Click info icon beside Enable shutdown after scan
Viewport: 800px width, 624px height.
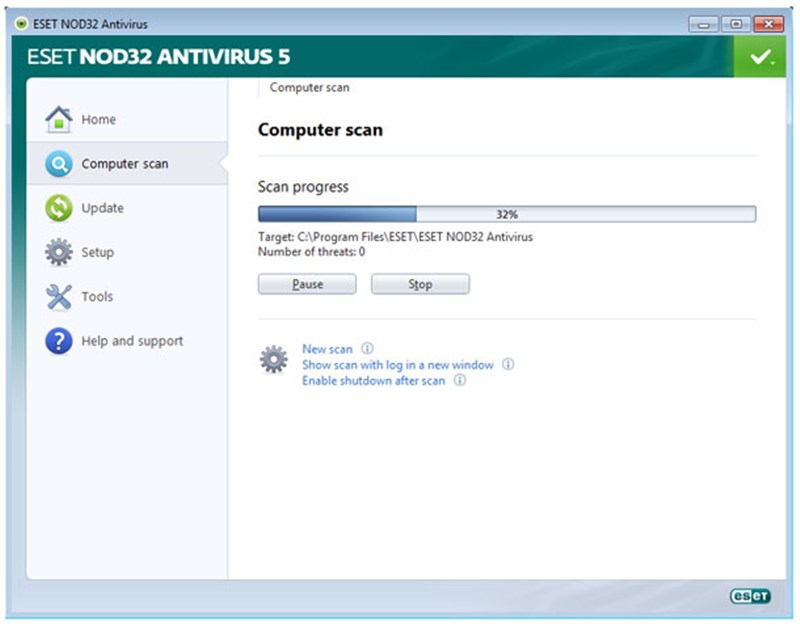point(460,380)
